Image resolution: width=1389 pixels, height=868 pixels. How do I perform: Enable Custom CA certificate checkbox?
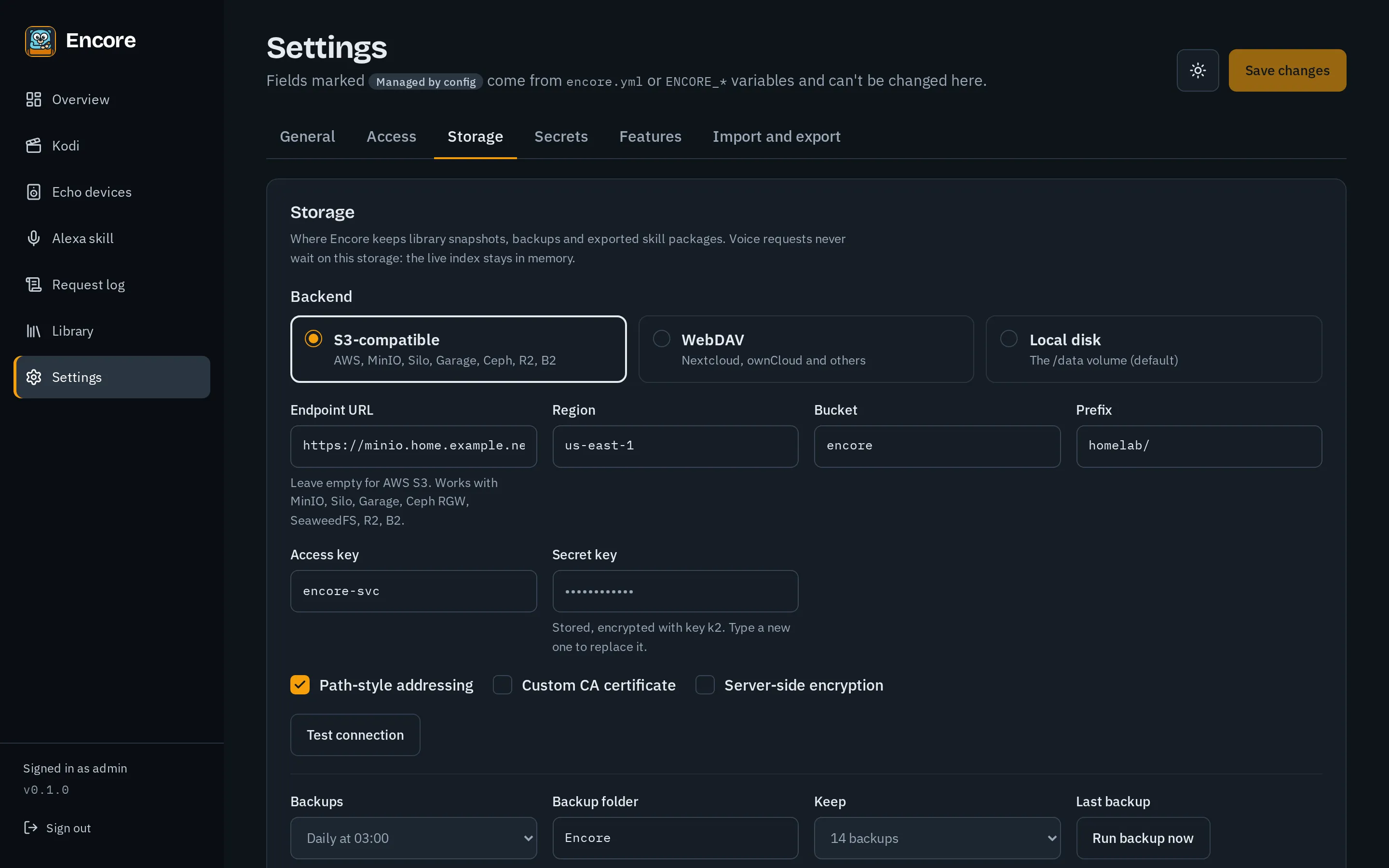[x=502, y=685]
